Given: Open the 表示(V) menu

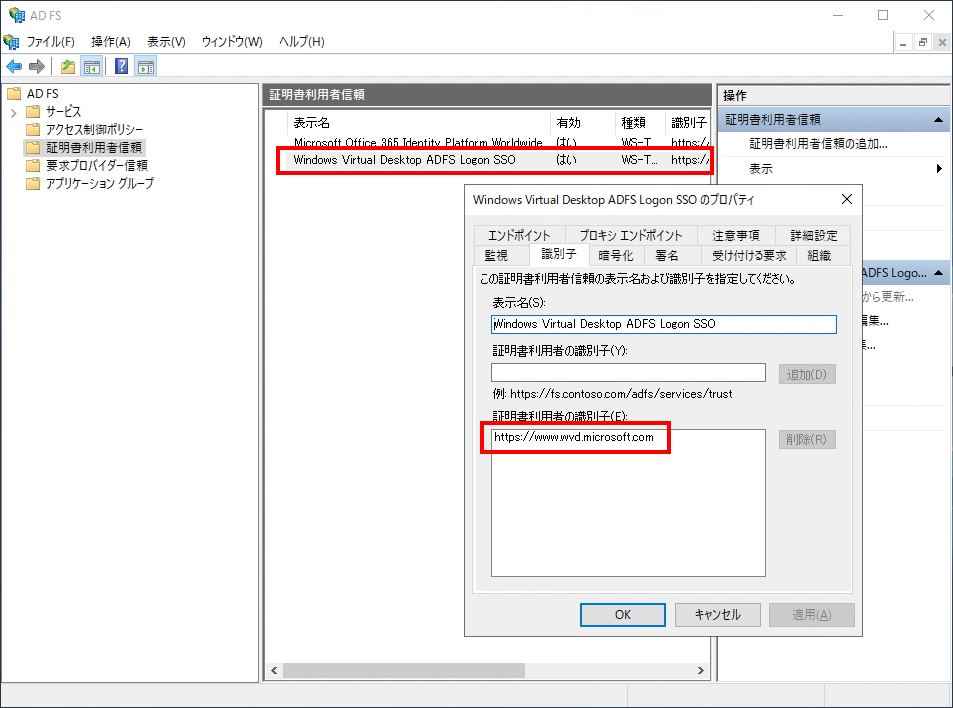Looking at the screenshot, I should [x=166, y=41].
